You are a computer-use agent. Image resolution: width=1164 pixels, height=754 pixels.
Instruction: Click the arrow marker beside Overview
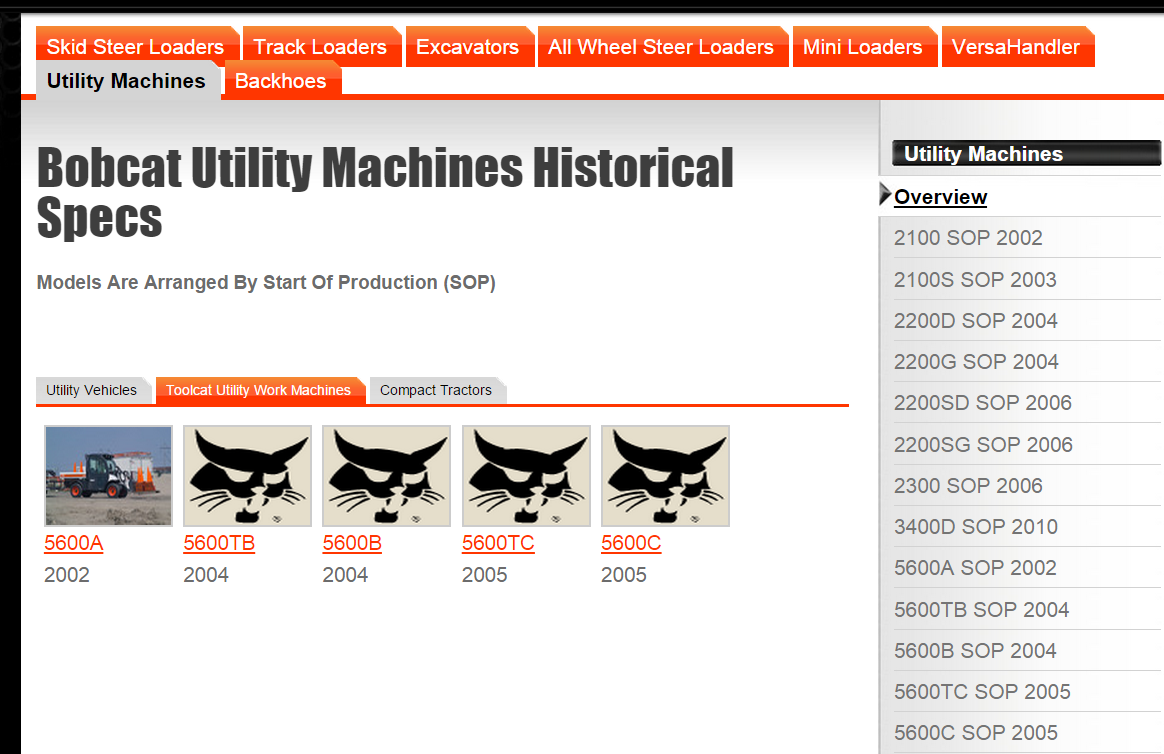pos(885,194)
